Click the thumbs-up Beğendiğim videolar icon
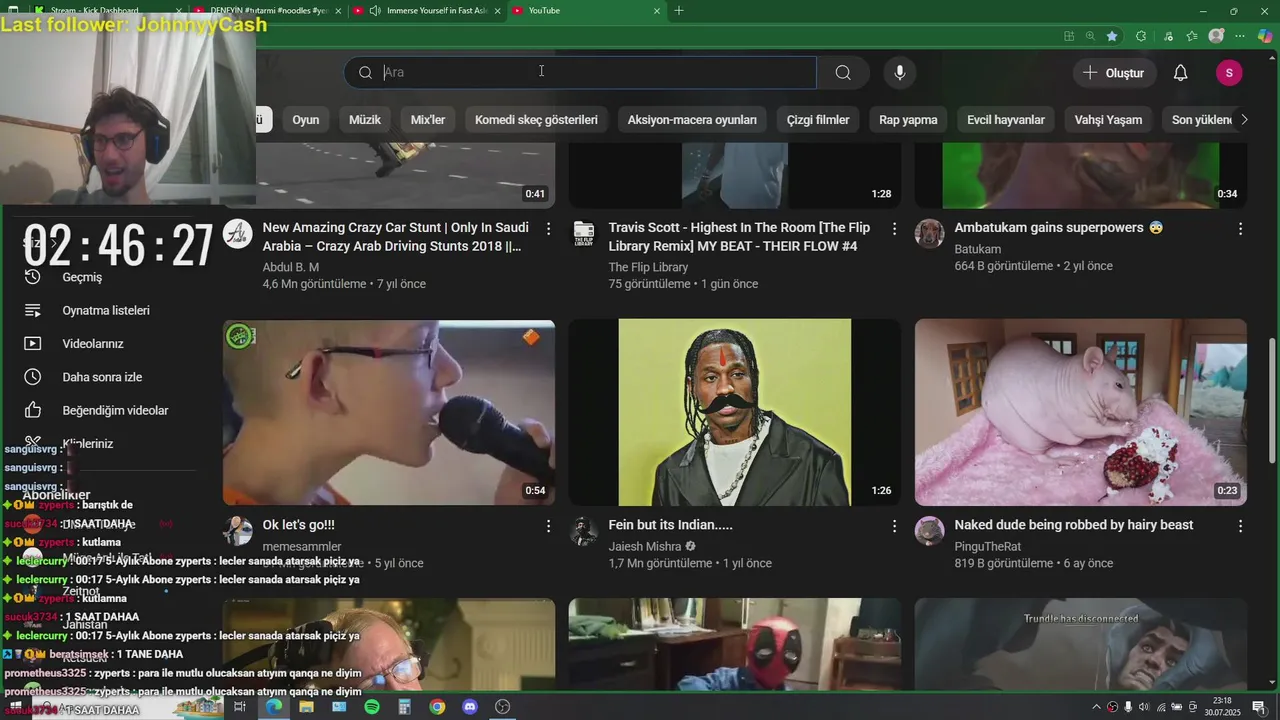This screenshot has width=1280, height=720. [x=33, y=410]
